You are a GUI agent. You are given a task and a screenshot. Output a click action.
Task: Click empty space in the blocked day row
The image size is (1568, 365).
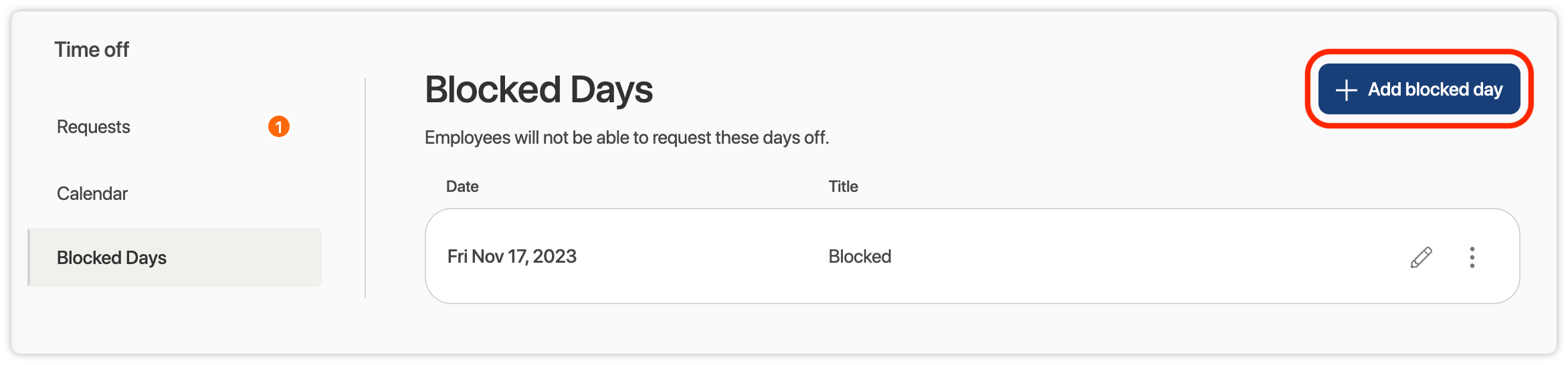pyautogui.click(x=1137, y=257)
